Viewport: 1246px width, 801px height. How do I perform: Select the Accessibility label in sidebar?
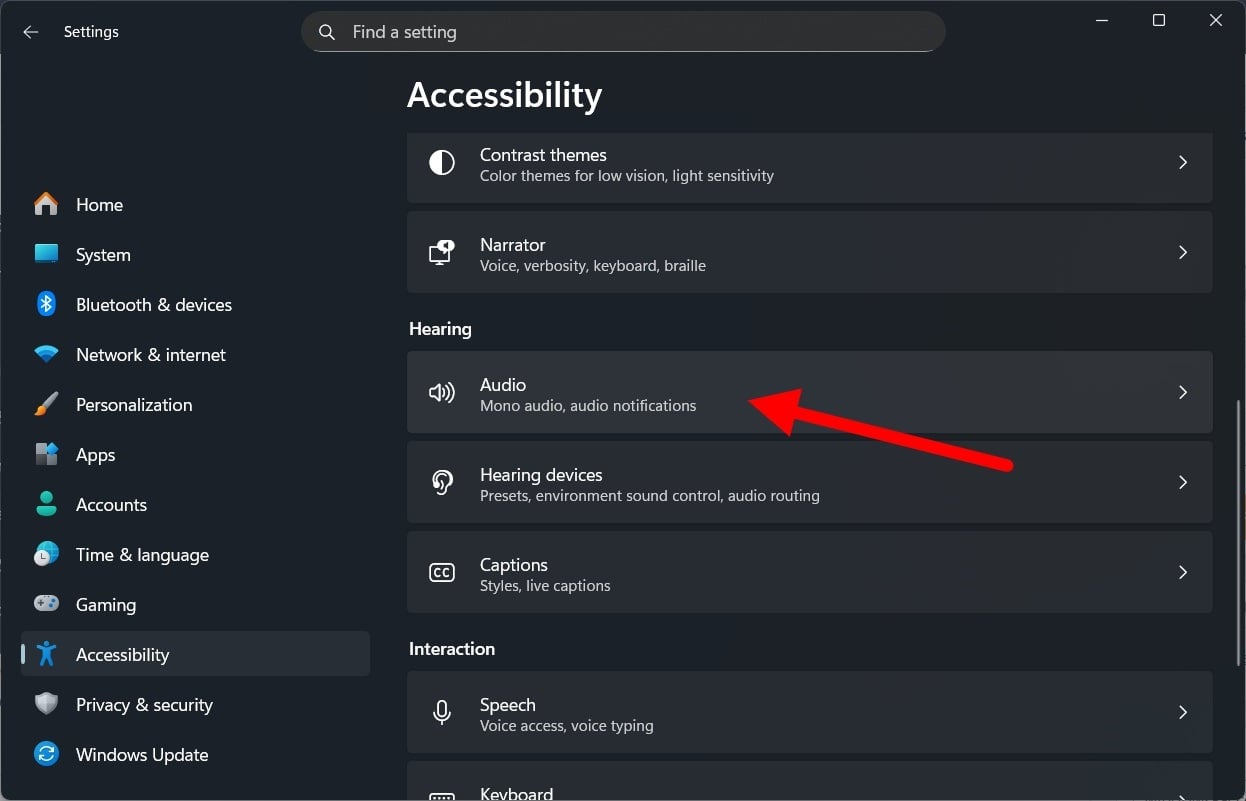click(122, 655)
